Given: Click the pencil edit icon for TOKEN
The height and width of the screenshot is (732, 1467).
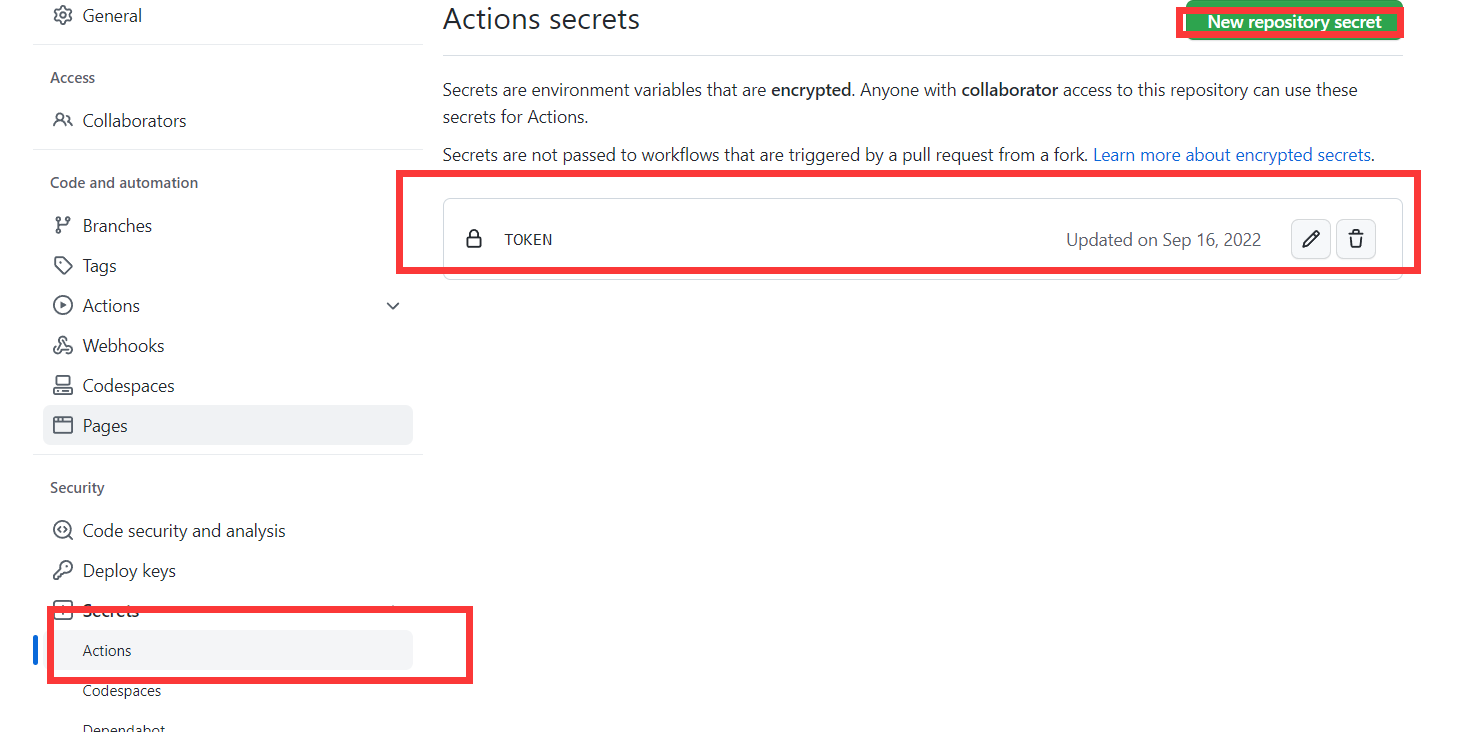Looking at the screenshot, I should coord(1310,240).
